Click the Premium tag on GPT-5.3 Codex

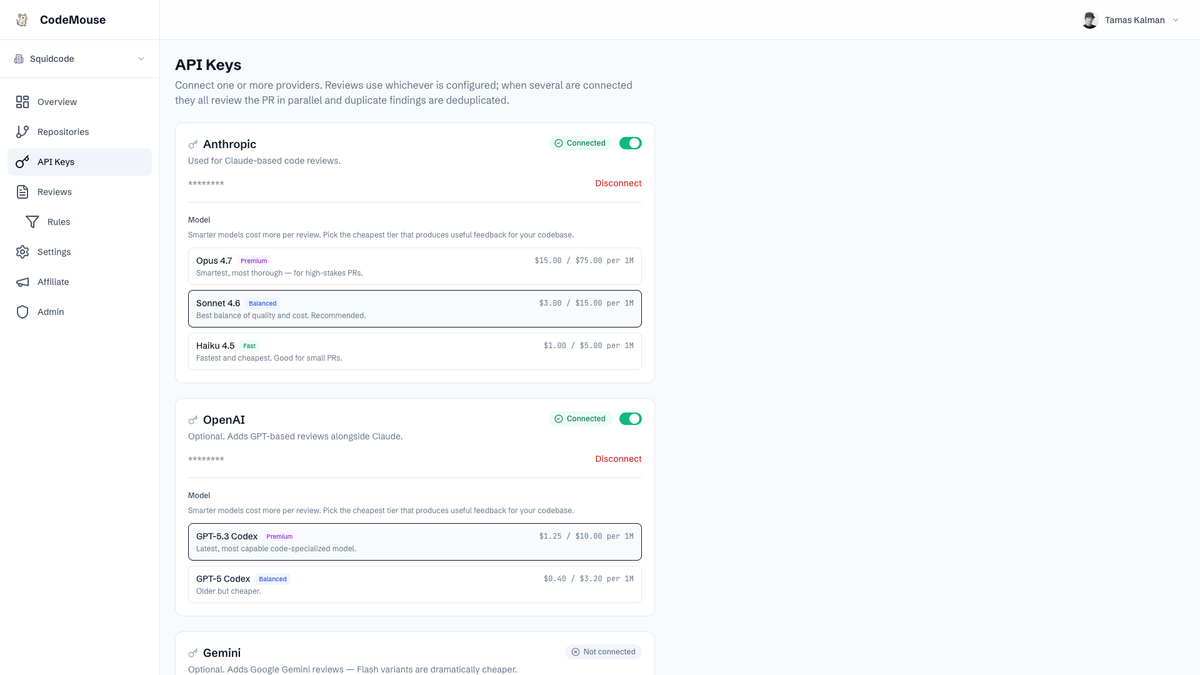(x=280, y=537)
